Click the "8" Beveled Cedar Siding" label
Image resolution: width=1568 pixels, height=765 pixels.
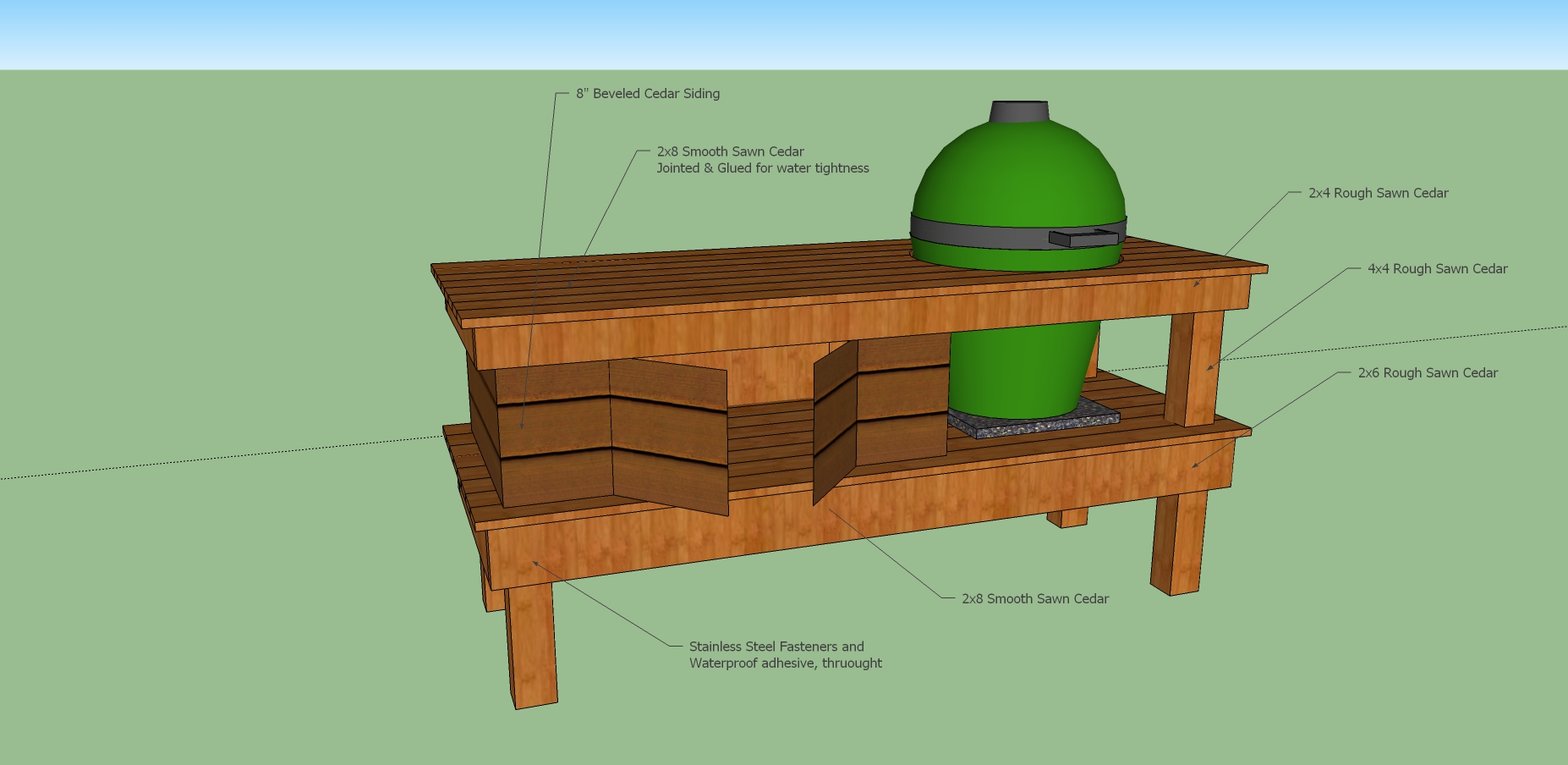[x=648, y=94]
